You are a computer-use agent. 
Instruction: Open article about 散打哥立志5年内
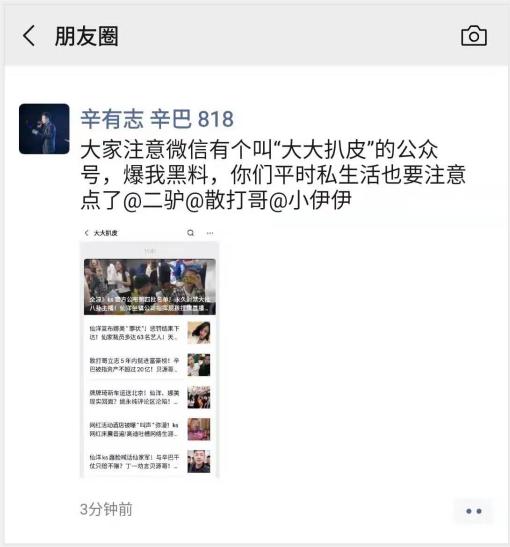(134, 365)
